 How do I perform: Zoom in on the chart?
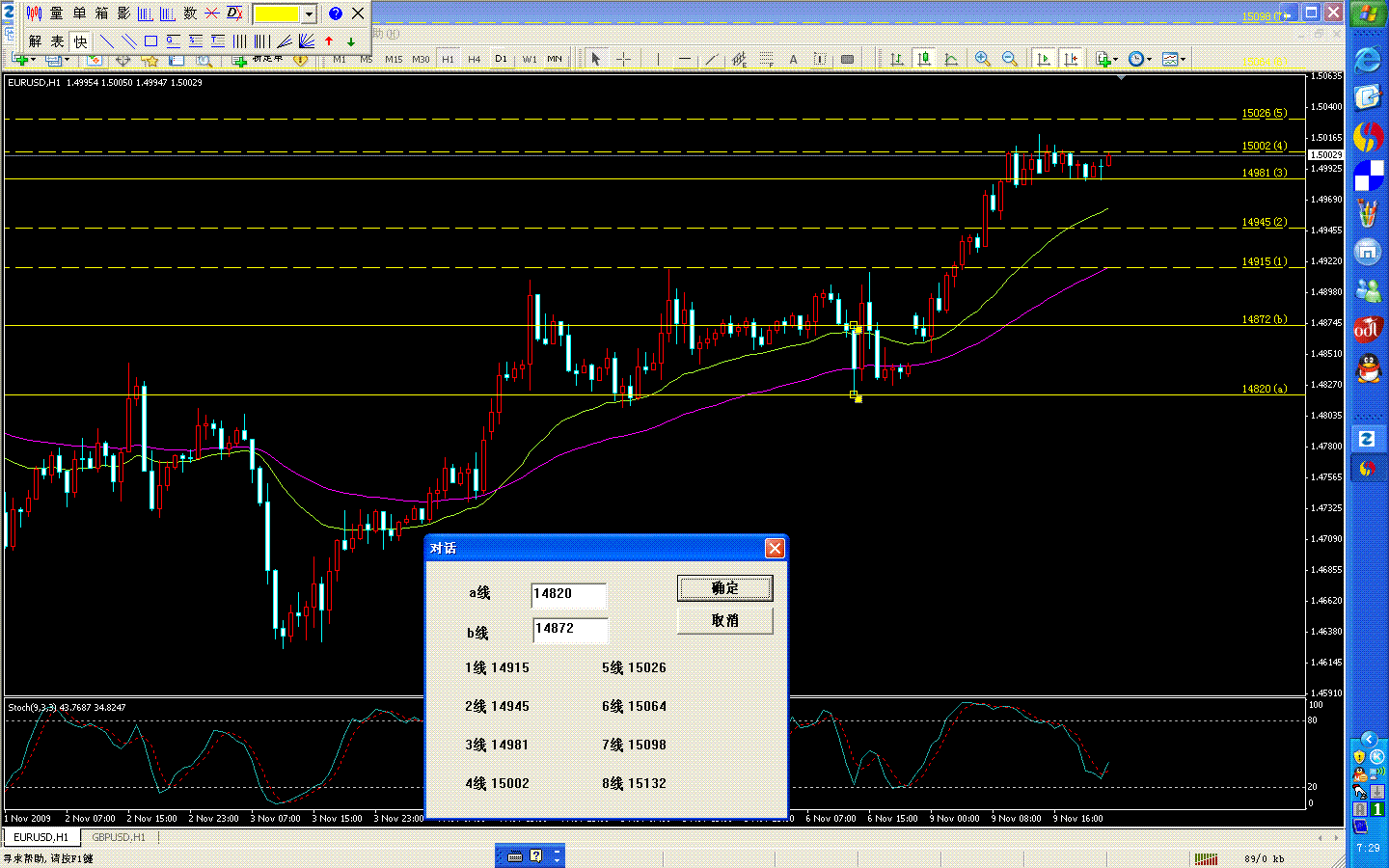(x=982, y=60)
